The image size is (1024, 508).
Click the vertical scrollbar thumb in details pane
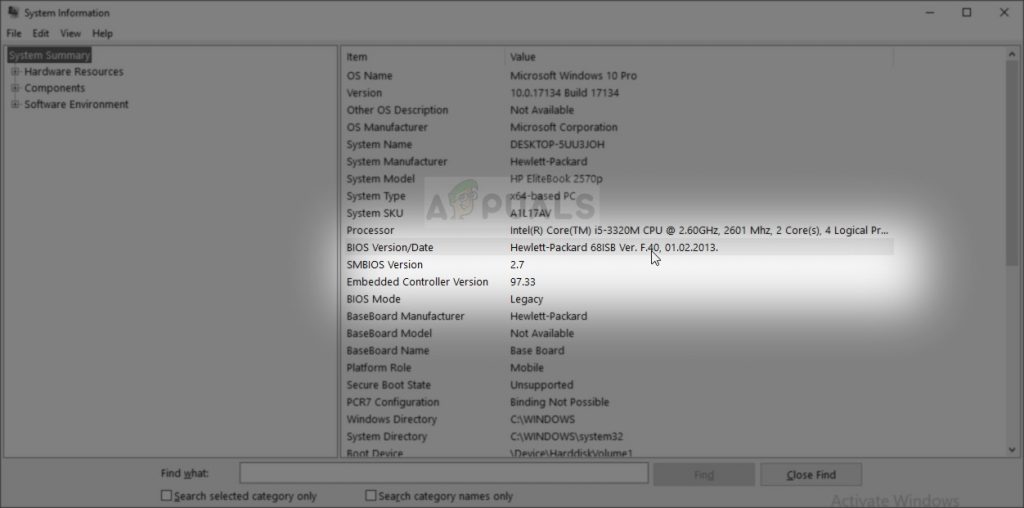pos(1012,163)
